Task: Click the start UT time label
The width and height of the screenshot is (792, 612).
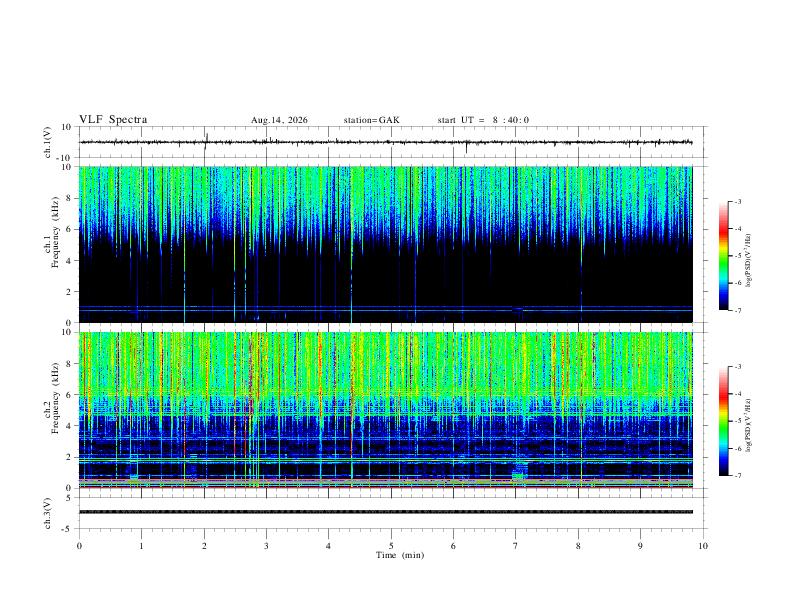Action: click(483, 120)
